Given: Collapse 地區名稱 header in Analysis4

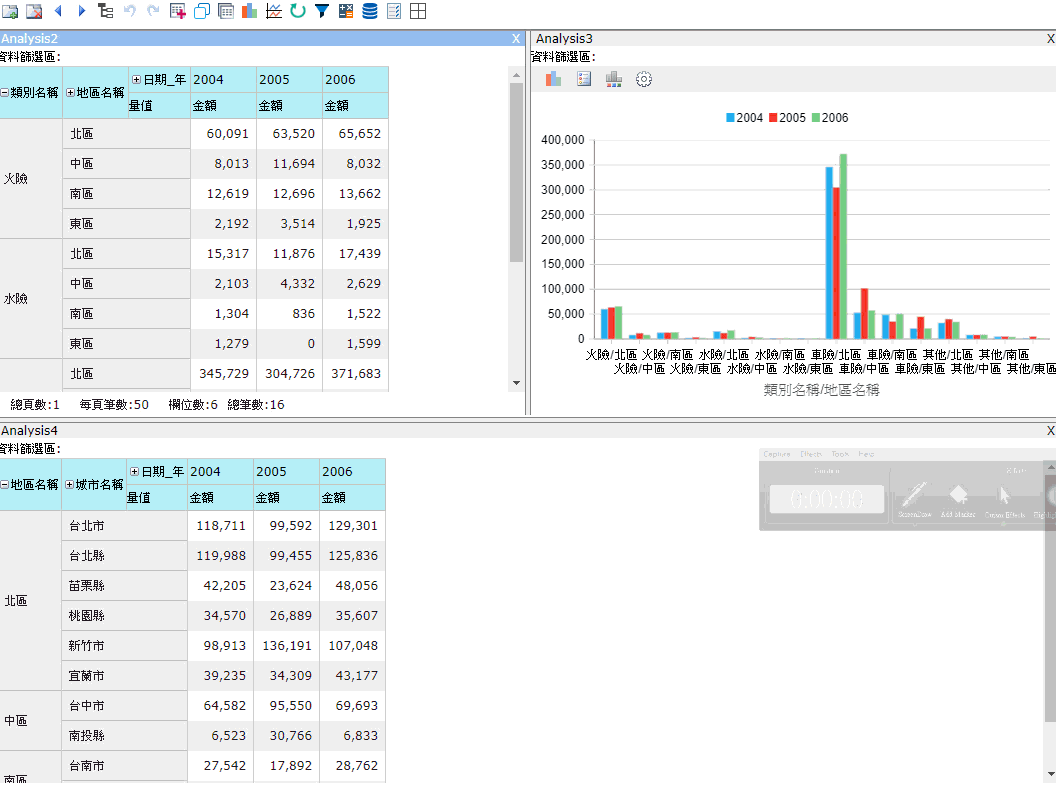Looking at the screenshot, I should pyautogui.click(x=5, y=484).
